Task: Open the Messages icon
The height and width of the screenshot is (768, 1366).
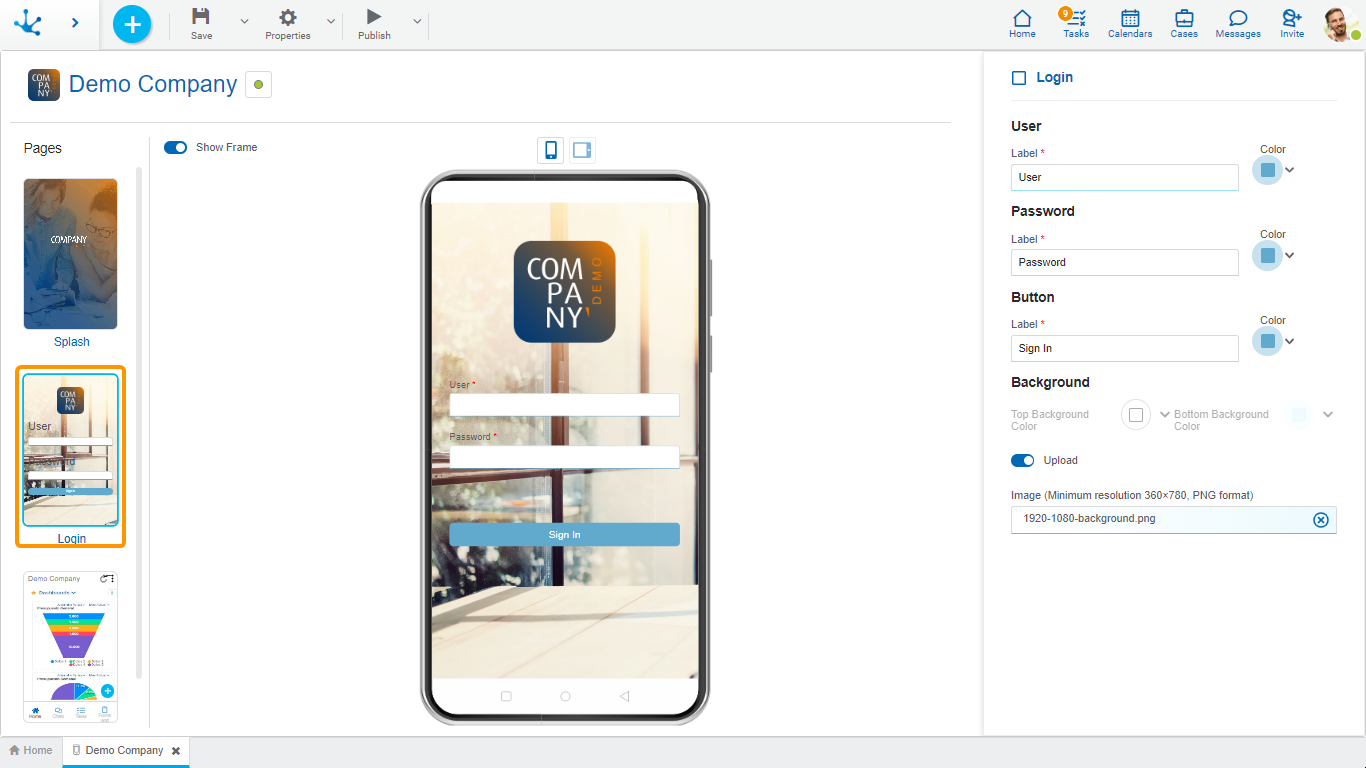Action: pos(1238,24)
